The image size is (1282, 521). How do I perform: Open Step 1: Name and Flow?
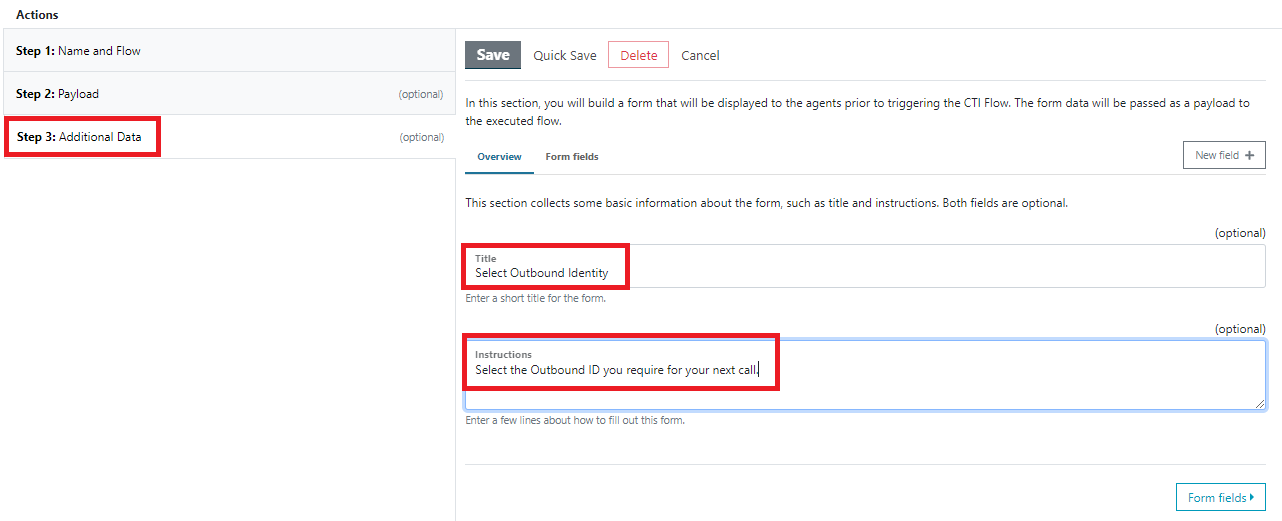(228, 50)
